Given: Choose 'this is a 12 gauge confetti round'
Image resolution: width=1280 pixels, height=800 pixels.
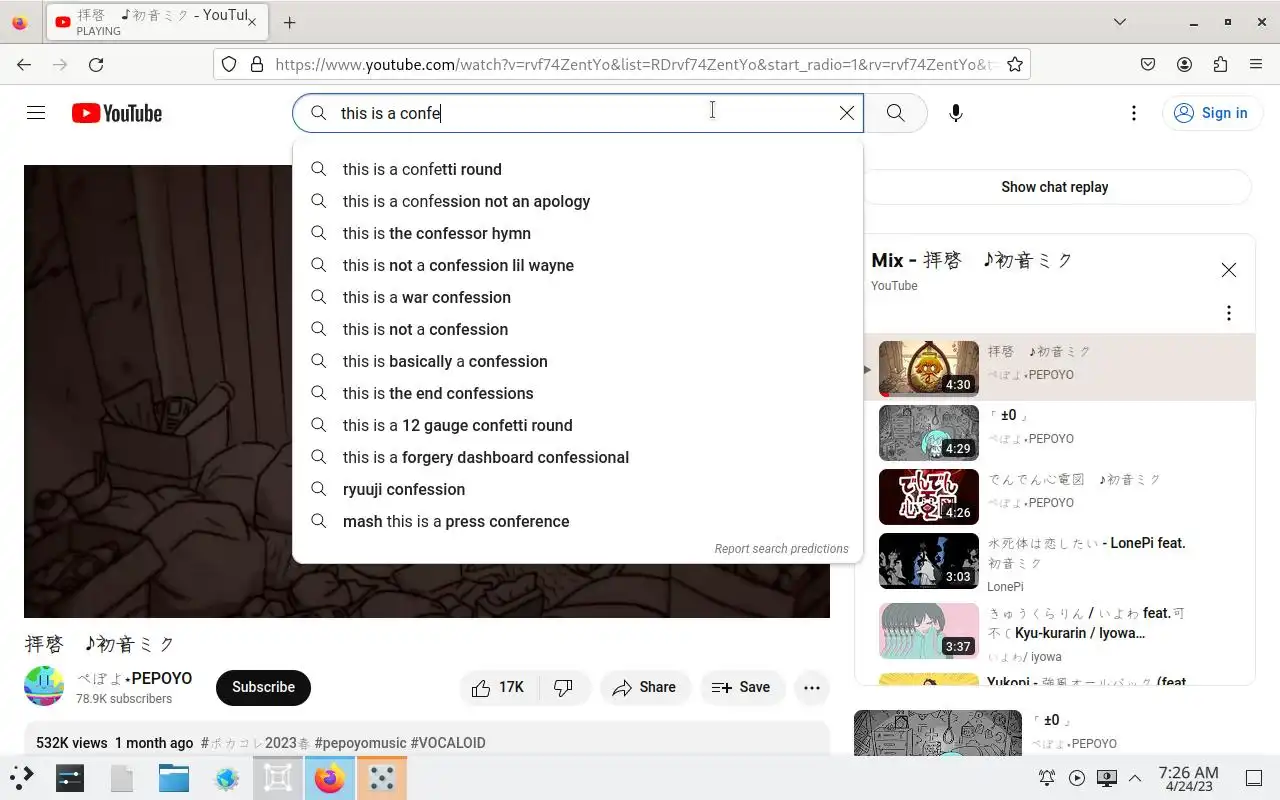Looking at the screenshot, I should click(x=577, y=425).
